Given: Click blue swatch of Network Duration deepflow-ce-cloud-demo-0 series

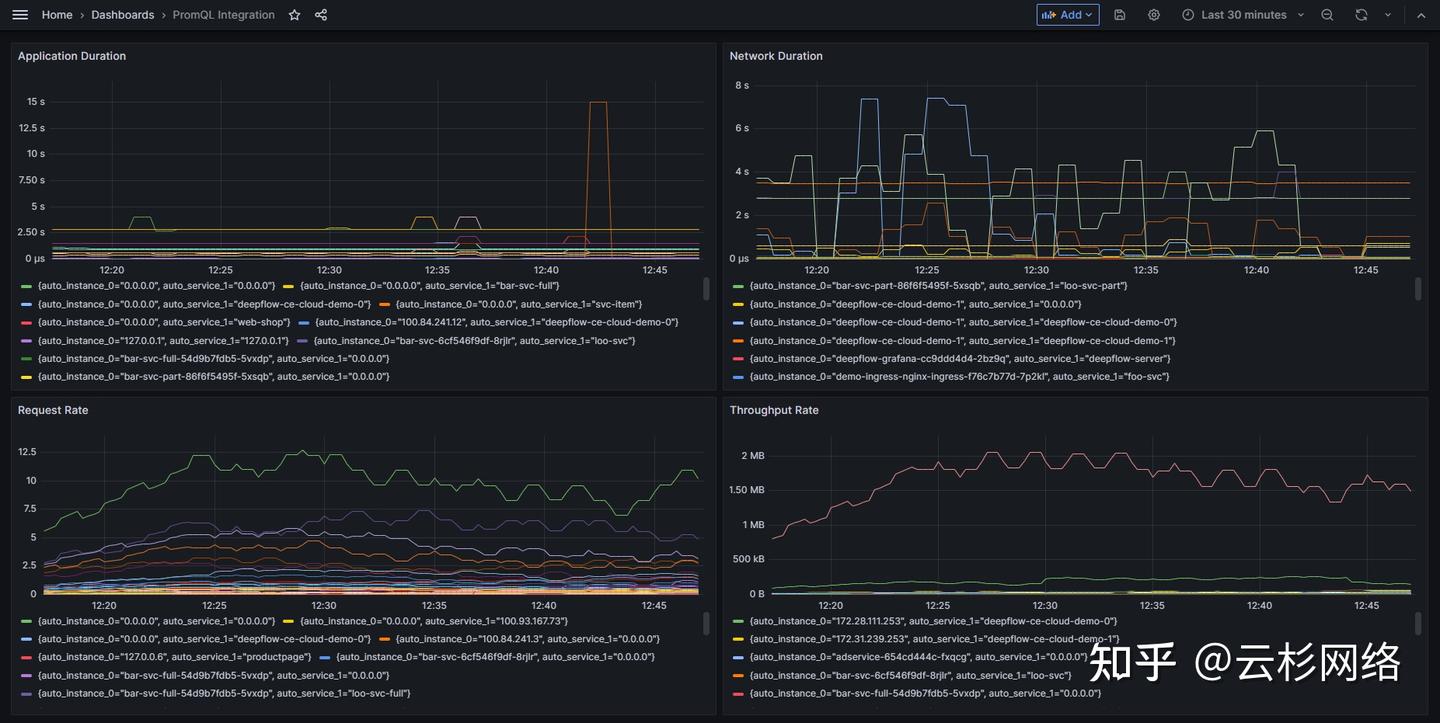Looking at the screenshot, I should (739, 322).
